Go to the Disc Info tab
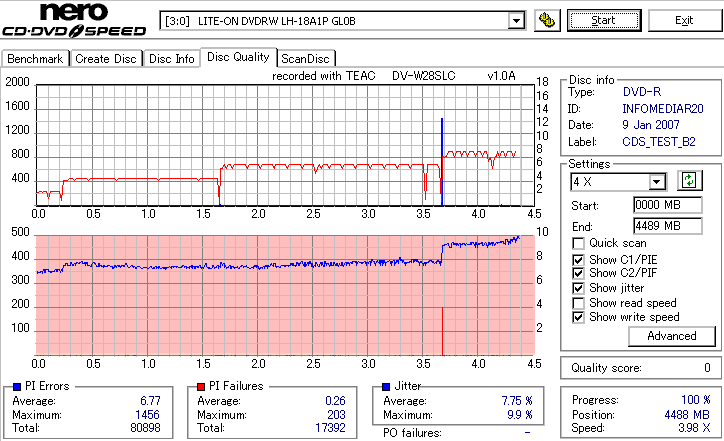 pyautogui.click(x=172, y=59)
